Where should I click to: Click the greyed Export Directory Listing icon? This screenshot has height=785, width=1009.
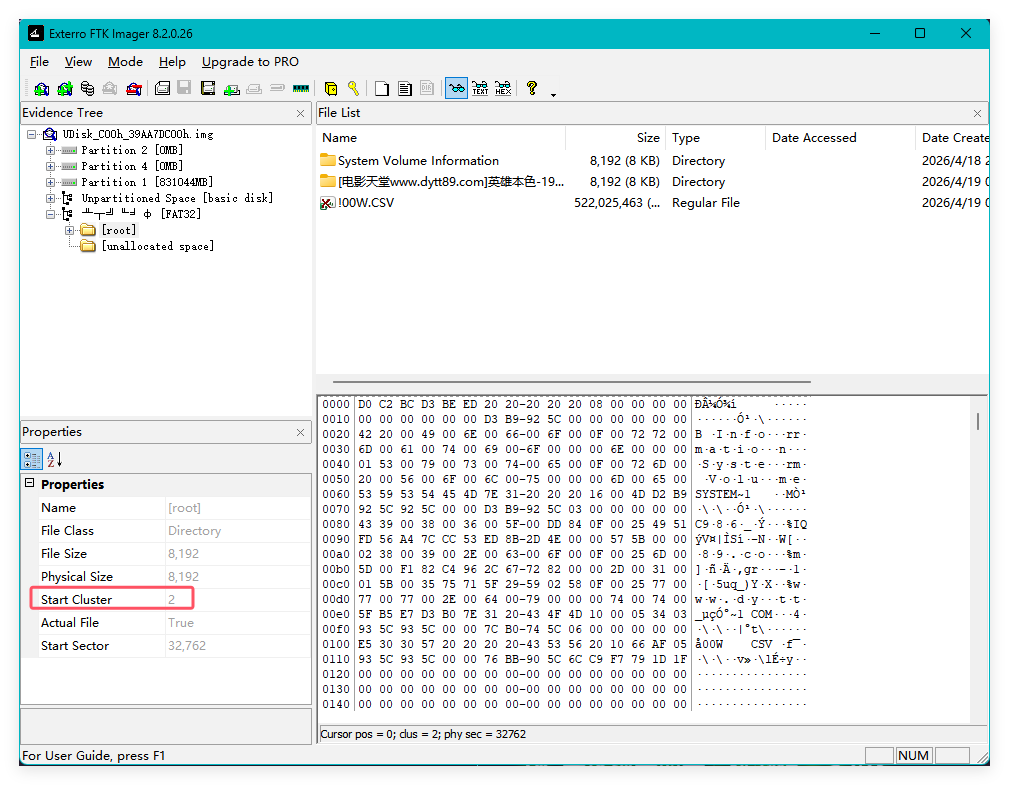[427, 88]
